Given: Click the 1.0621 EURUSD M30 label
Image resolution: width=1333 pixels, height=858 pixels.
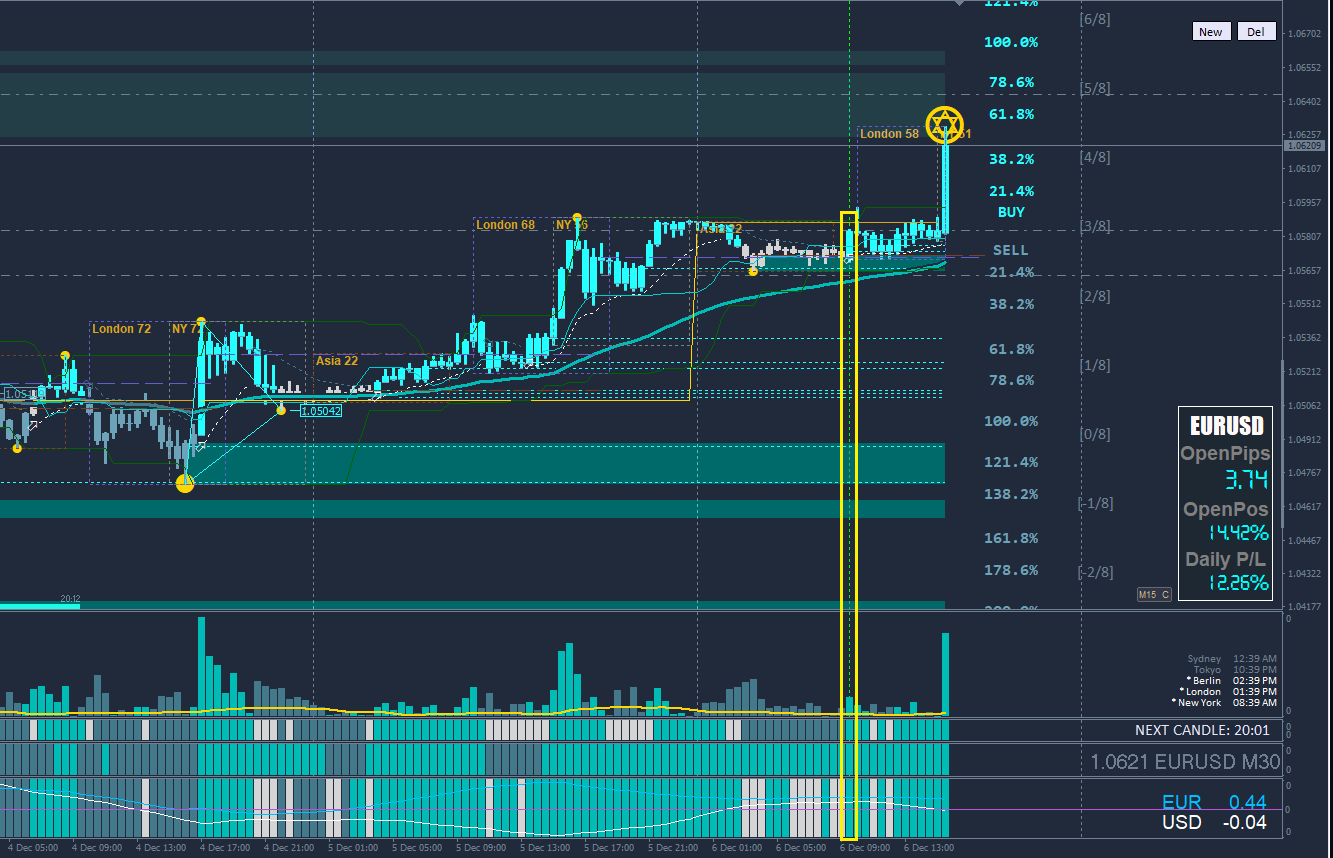Looking at the screenshot, I should pos(1185,762).
